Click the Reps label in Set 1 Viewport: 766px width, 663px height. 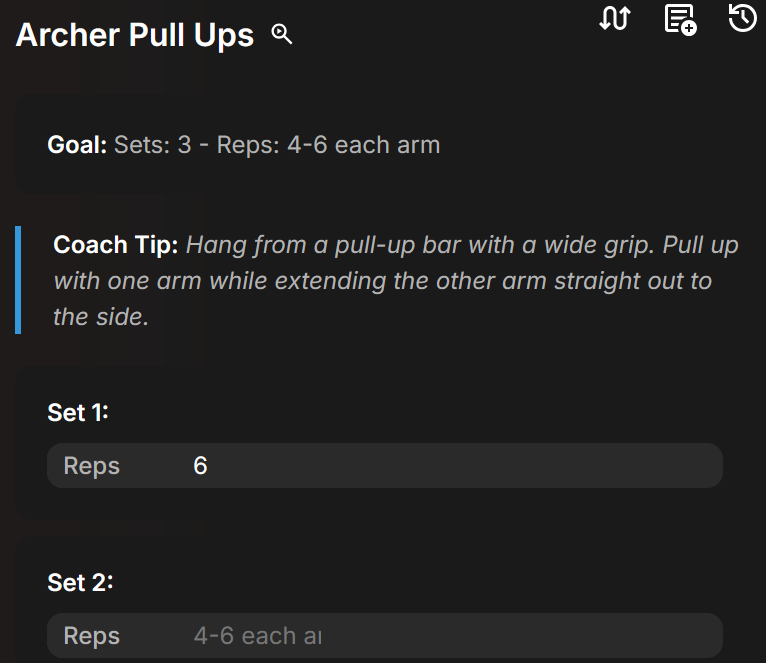click(x=91, y=466)
